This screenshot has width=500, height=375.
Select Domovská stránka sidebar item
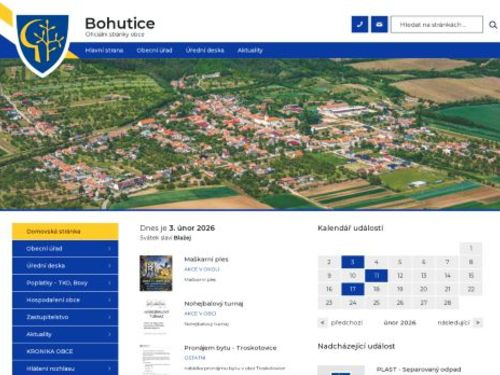pyautogui.click(x=65, y=231)
